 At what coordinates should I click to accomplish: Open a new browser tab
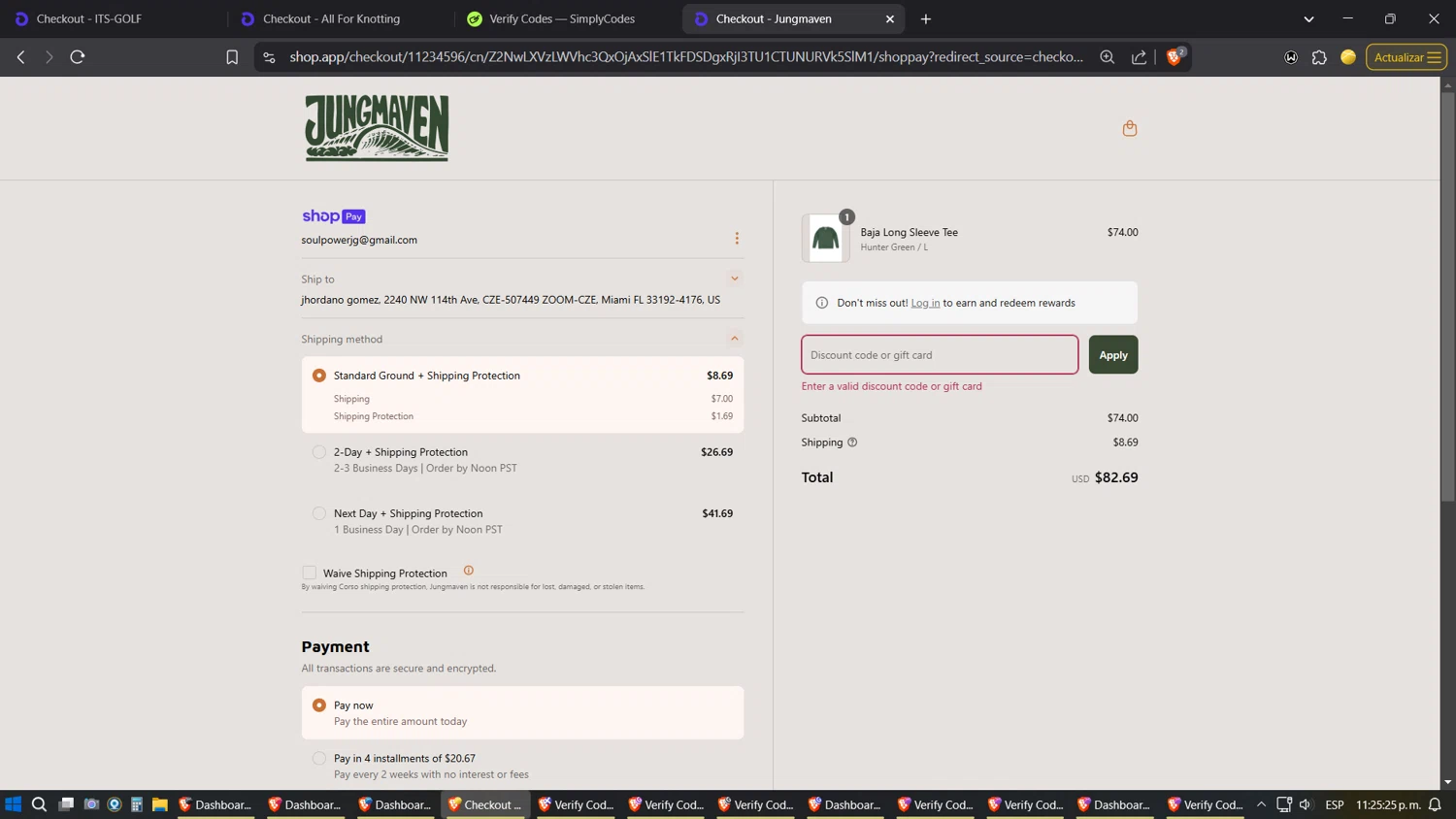coord(925,18)
